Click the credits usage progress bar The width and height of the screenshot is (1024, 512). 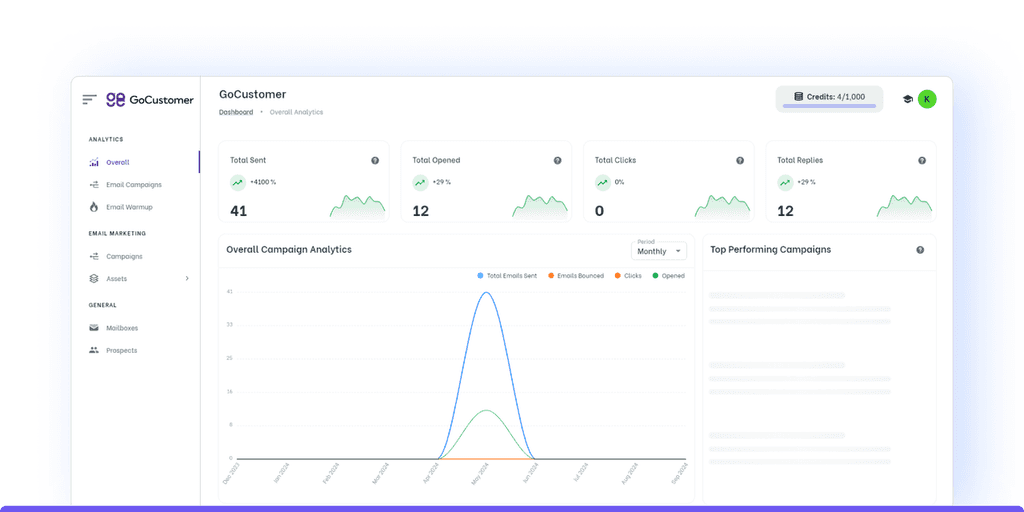(829, 105)
